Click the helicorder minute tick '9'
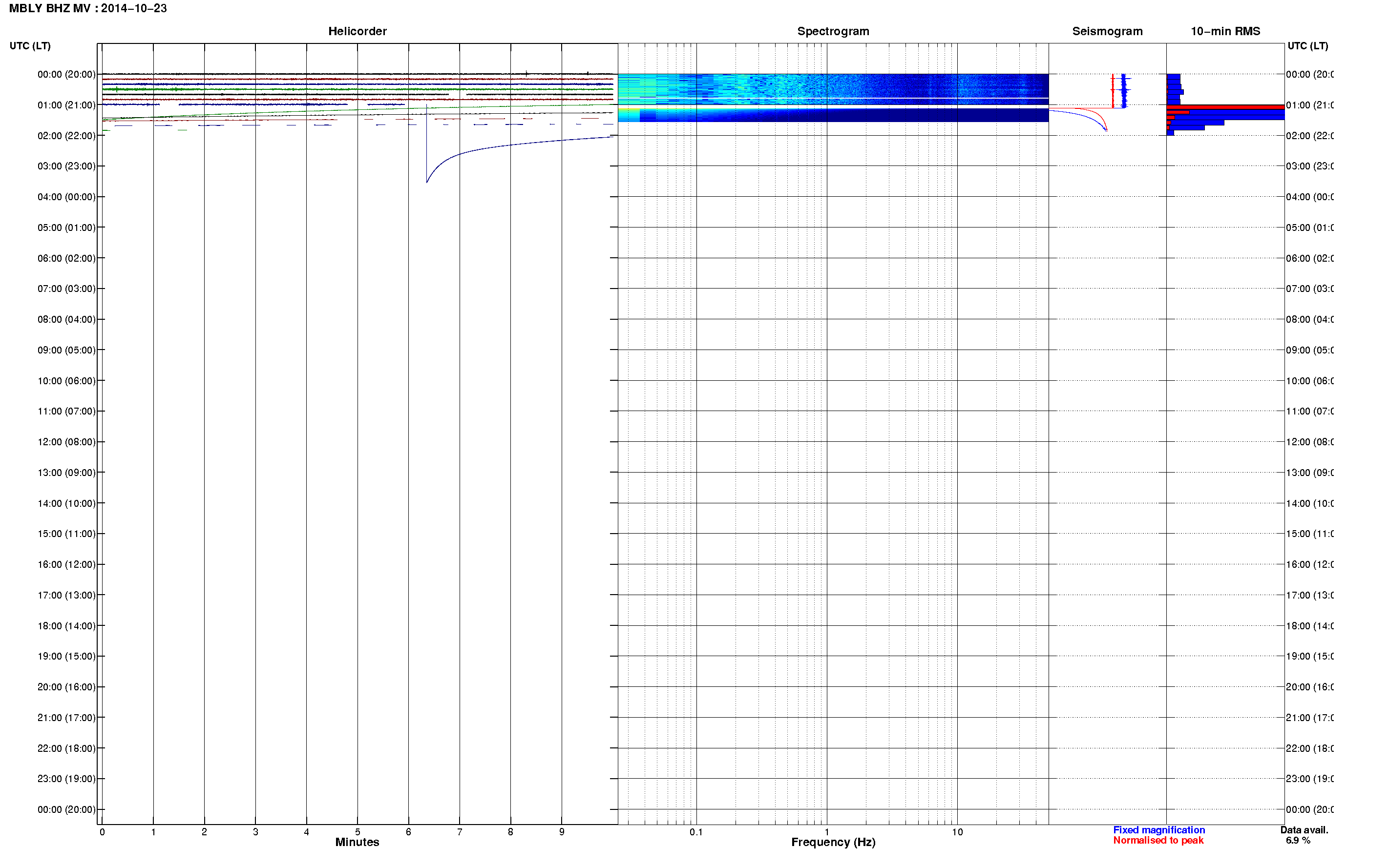This screenshot has height=868, width=1389. (562, 832)
